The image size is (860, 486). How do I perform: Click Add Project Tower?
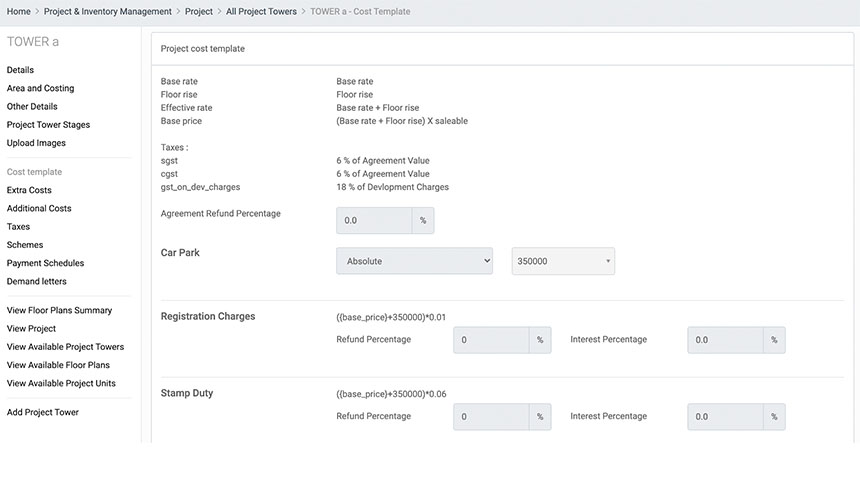(43, 412)
